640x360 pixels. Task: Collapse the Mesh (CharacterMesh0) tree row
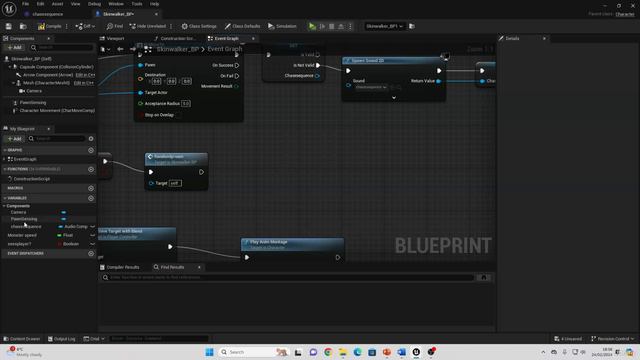coord(13,83)
